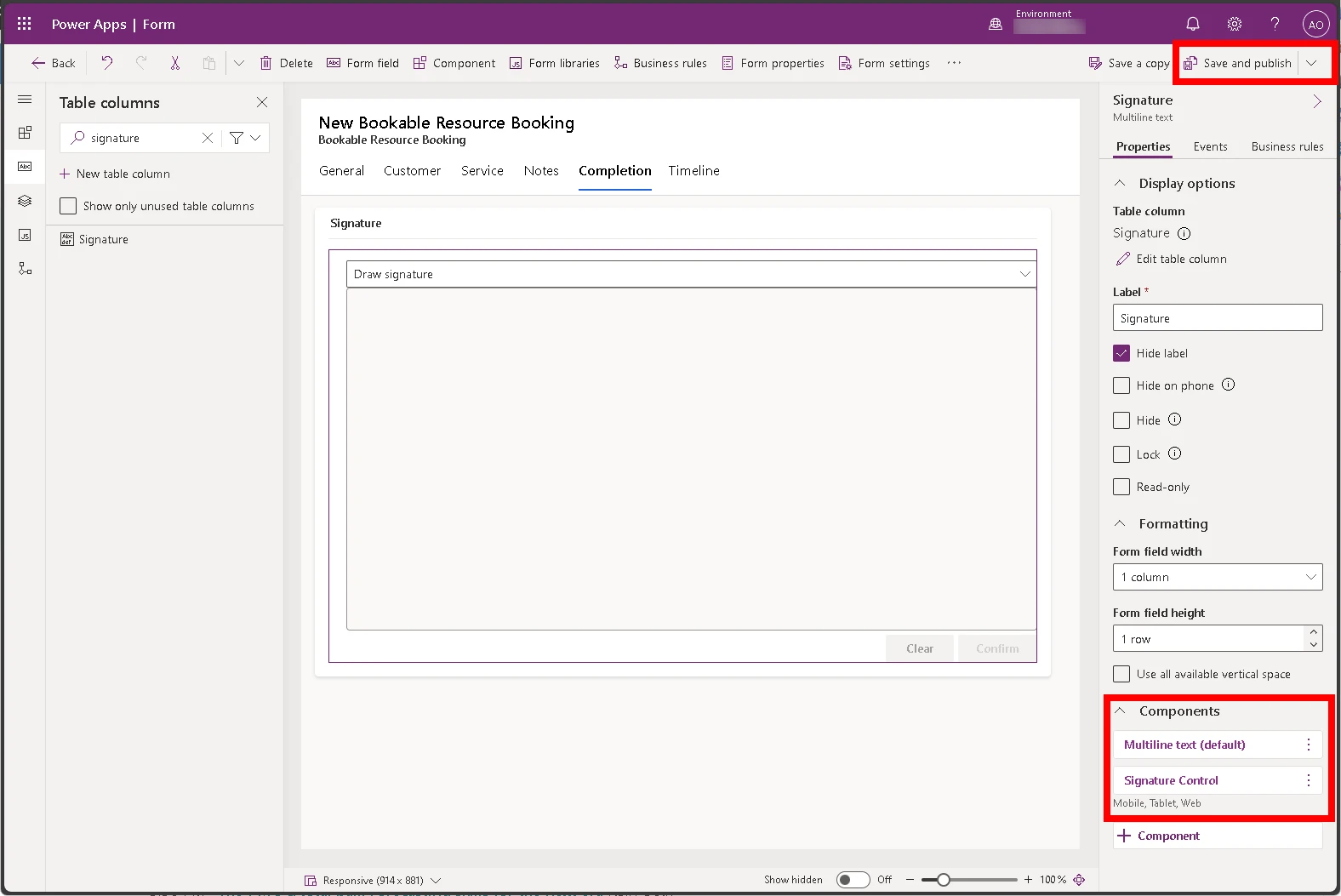The image size is (1341, 896).
Task: Switch to the Service form tab
Action: click(482, 170)
